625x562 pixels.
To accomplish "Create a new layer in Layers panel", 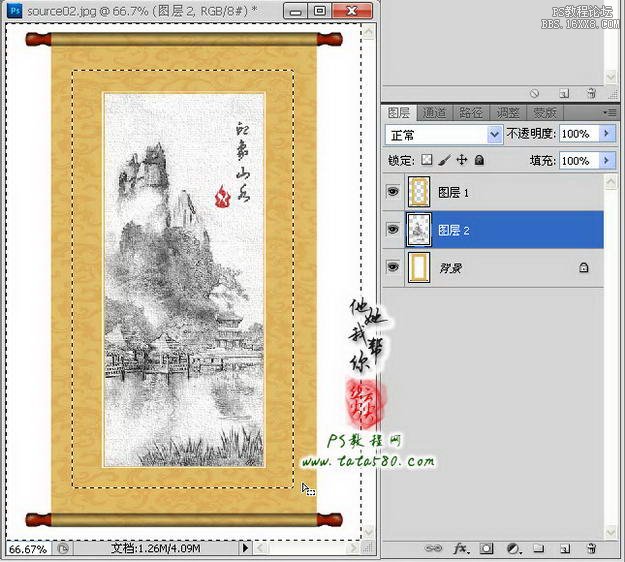I will click(564, 549).
